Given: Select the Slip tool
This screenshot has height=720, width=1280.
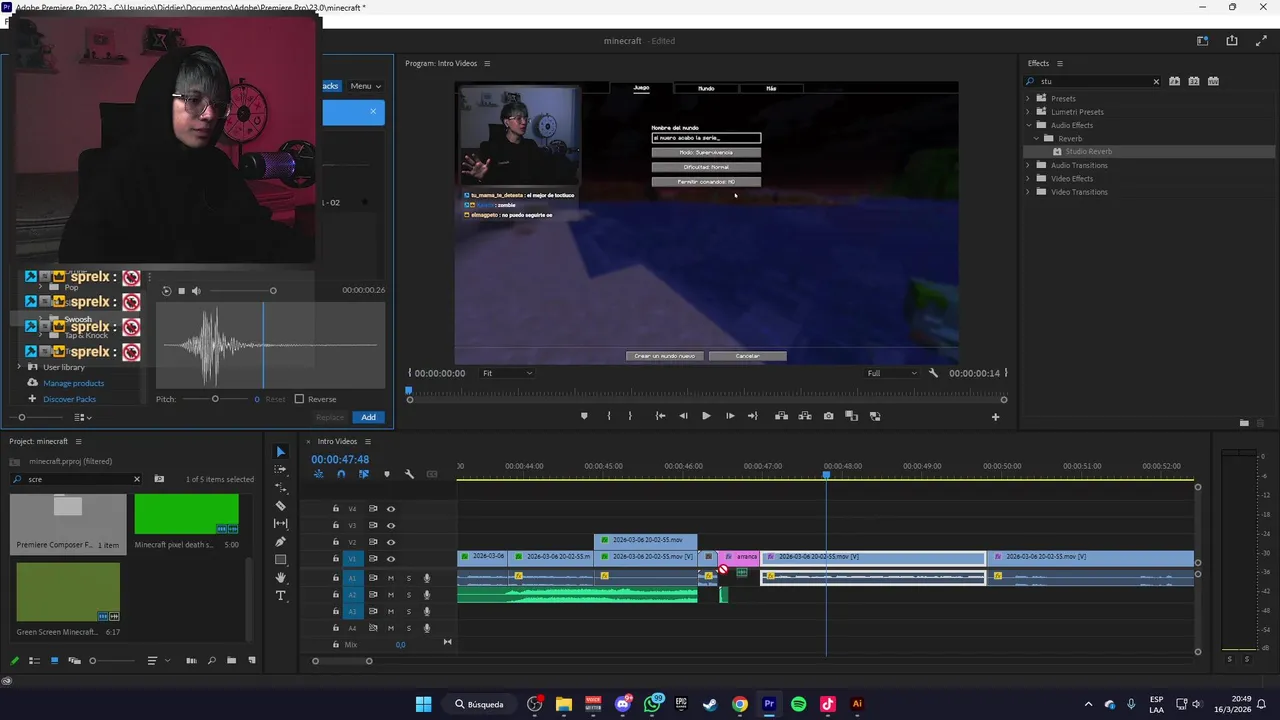Looking at the screenshot, I should tap(280, 524).
